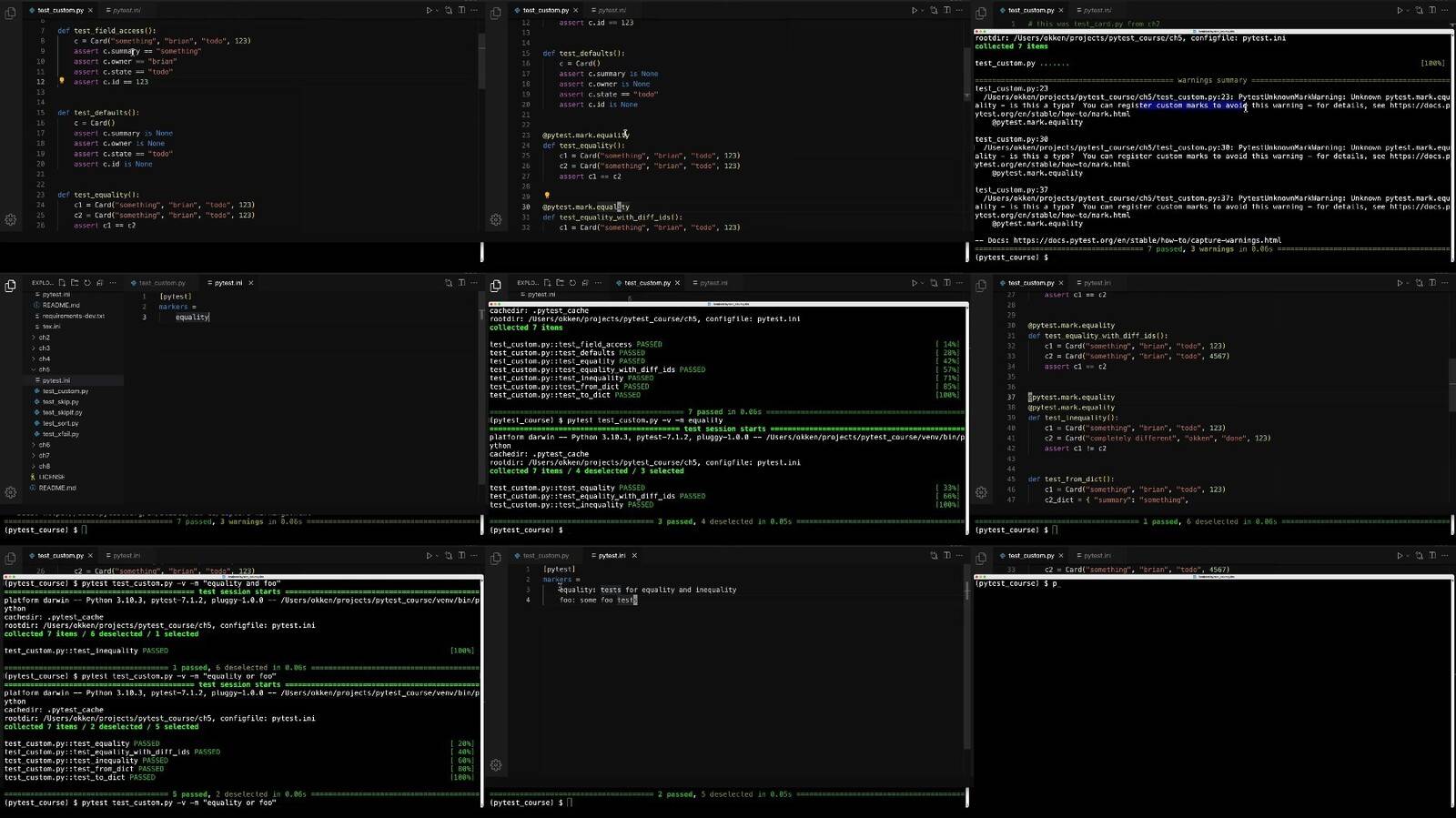Refresh the explorer listing the ch2–ch8 folders
The image size is (1456, 818).
87,283
